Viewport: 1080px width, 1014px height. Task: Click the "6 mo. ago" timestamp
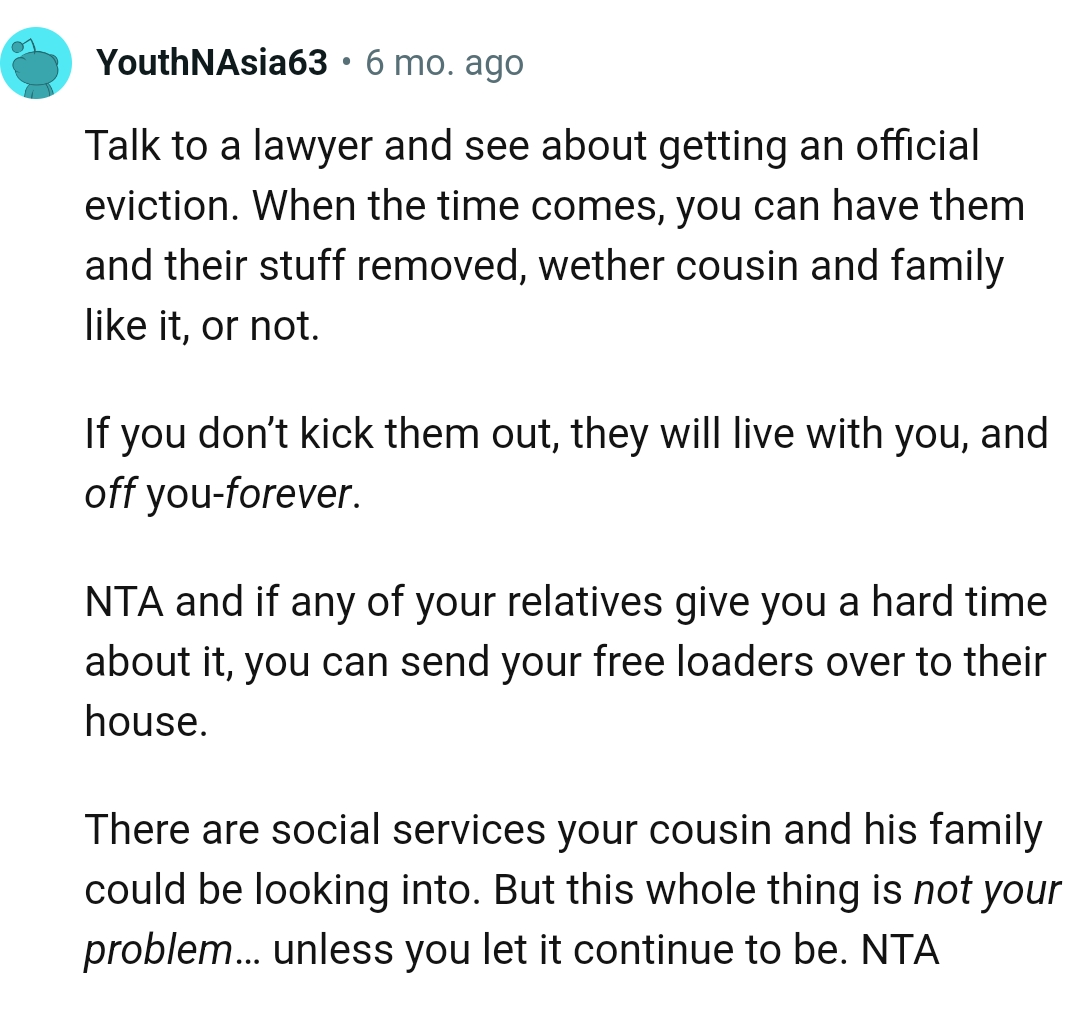(x=444, y=63)
